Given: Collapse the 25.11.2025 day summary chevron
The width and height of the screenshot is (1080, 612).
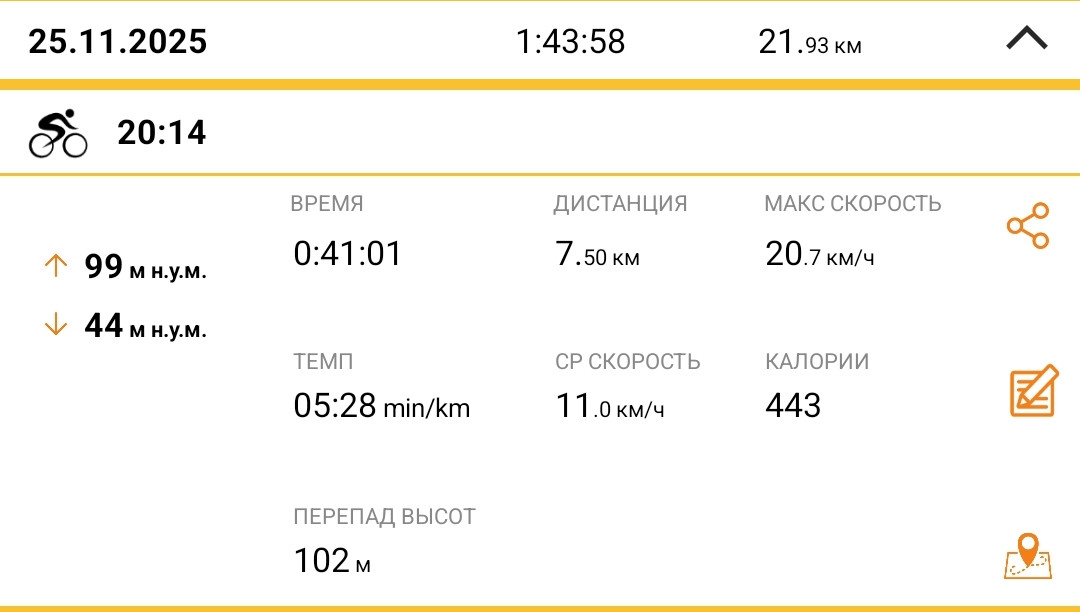Looking at the screenshot, I should [1026, 39].
